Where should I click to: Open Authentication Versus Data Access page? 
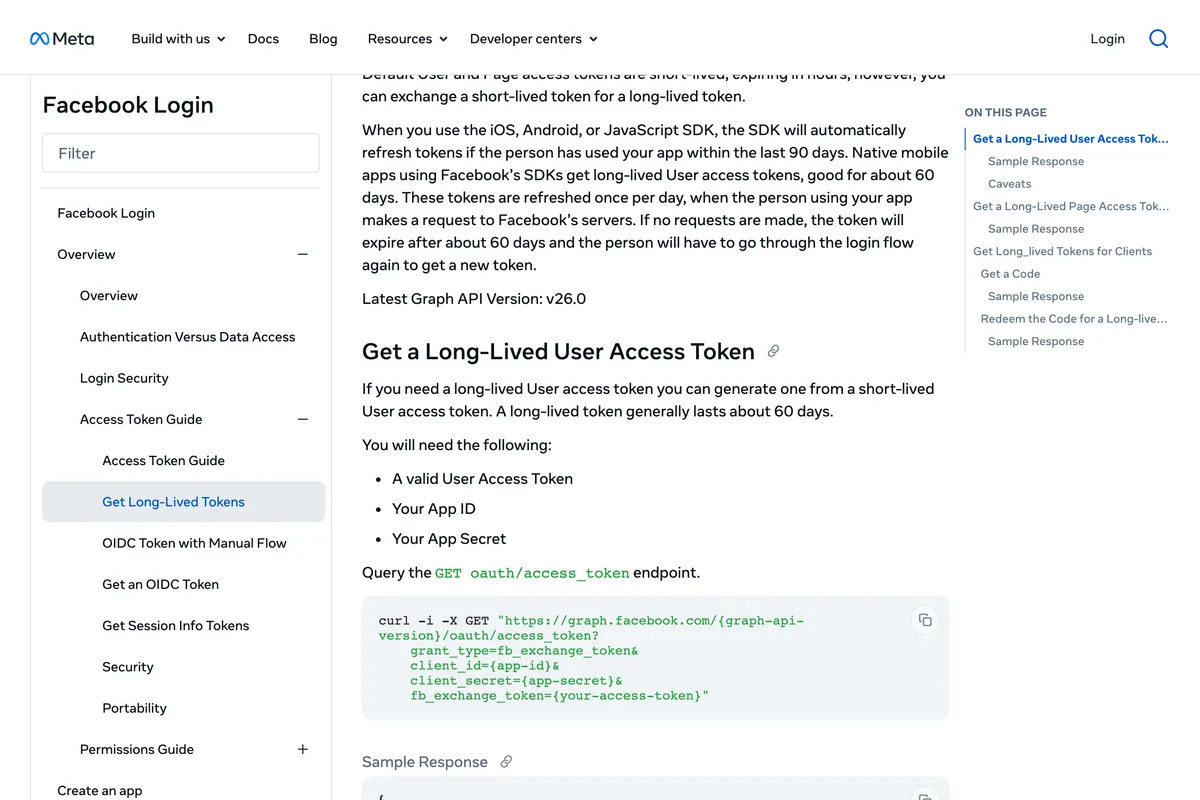[187, 337]
